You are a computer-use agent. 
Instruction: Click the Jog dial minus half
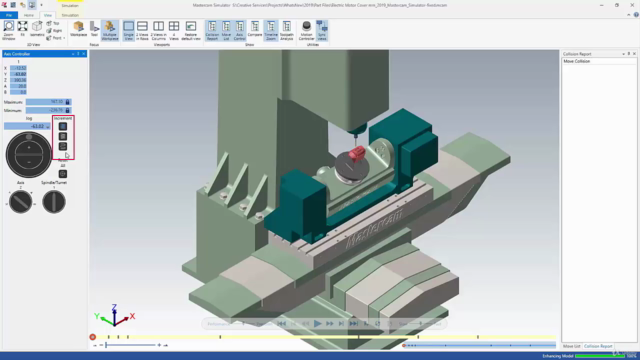(29, 162)
